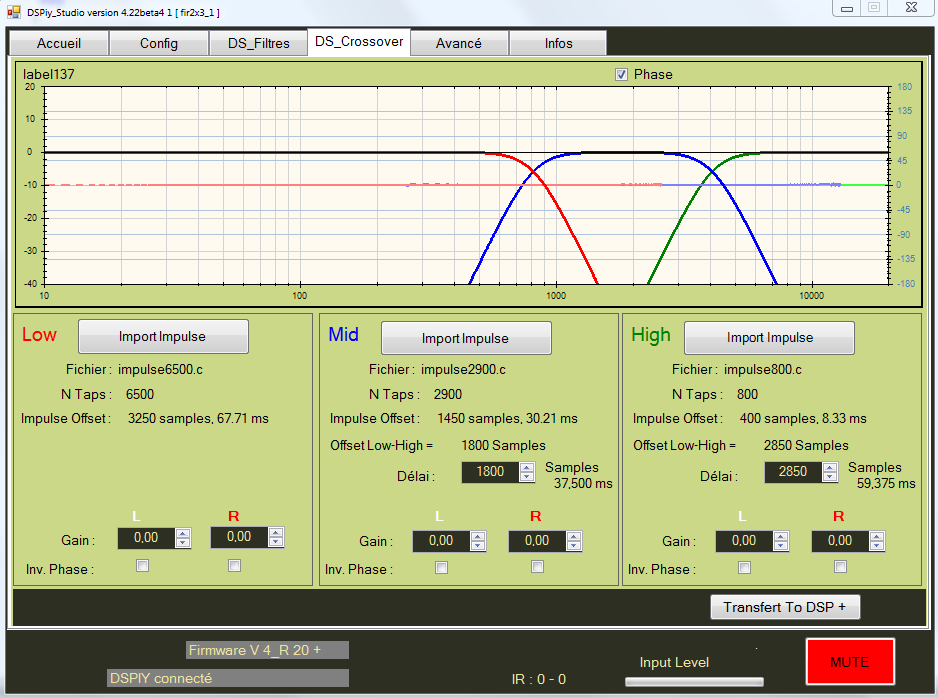Click the Mid Délai value field
938x698 pixels.
pyautogui.click(x=490, y=472)
